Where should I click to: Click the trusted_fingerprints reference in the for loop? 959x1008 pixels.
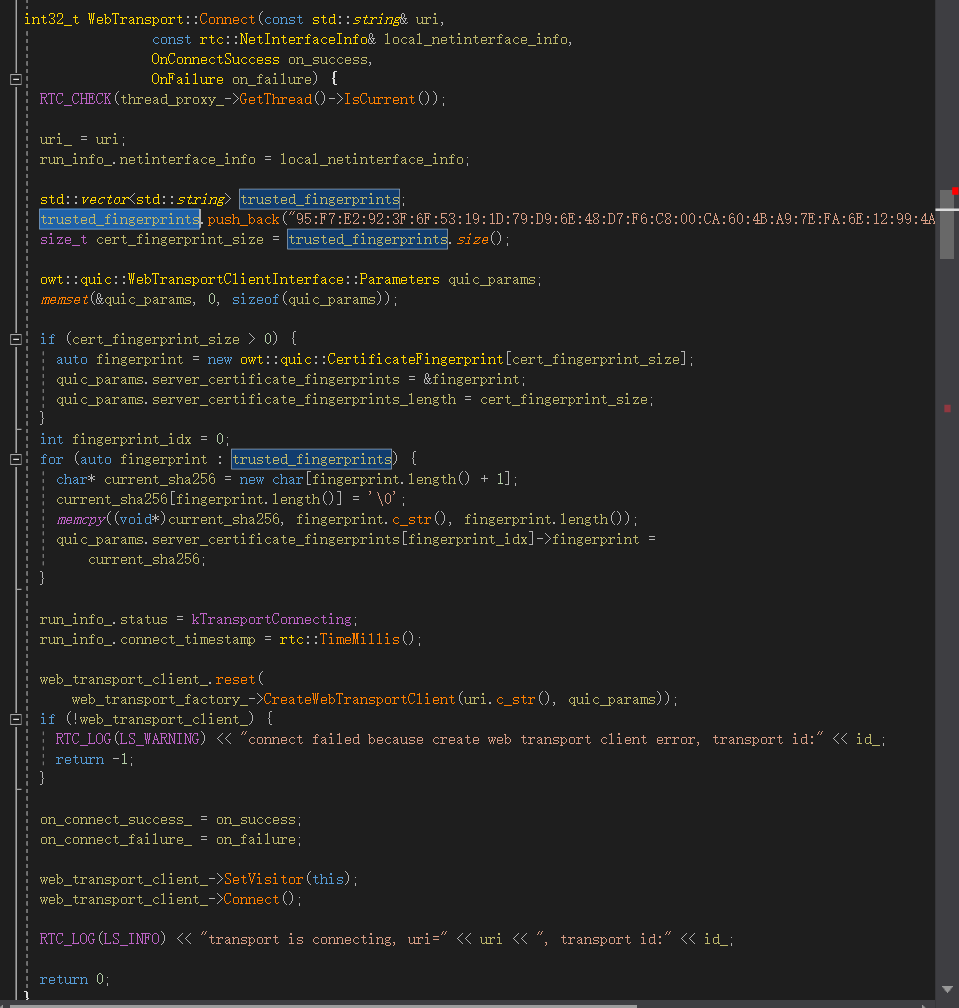pos(312,458)
